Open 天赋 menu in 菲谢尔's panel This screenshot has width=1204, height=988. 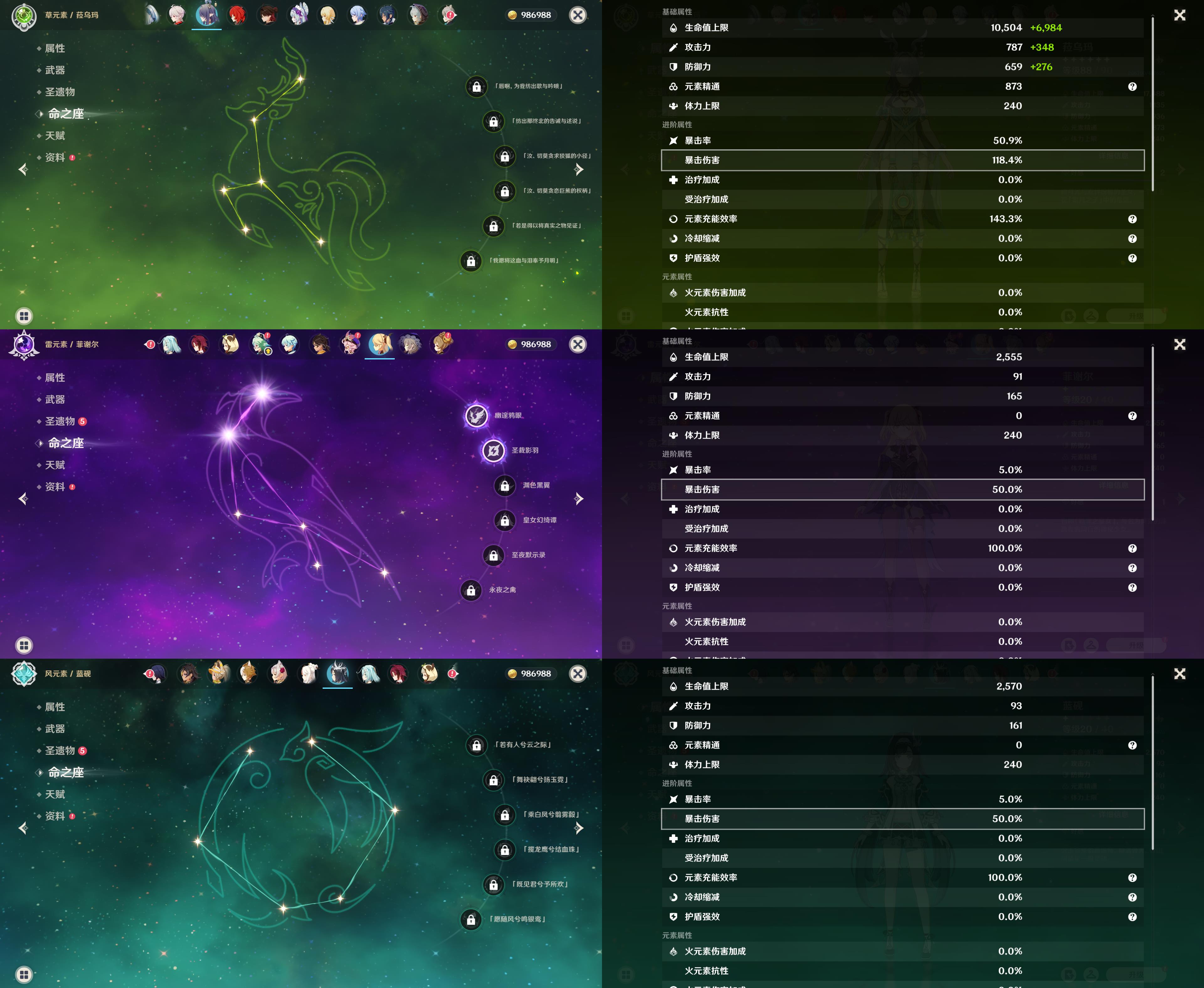click(55, 465)
